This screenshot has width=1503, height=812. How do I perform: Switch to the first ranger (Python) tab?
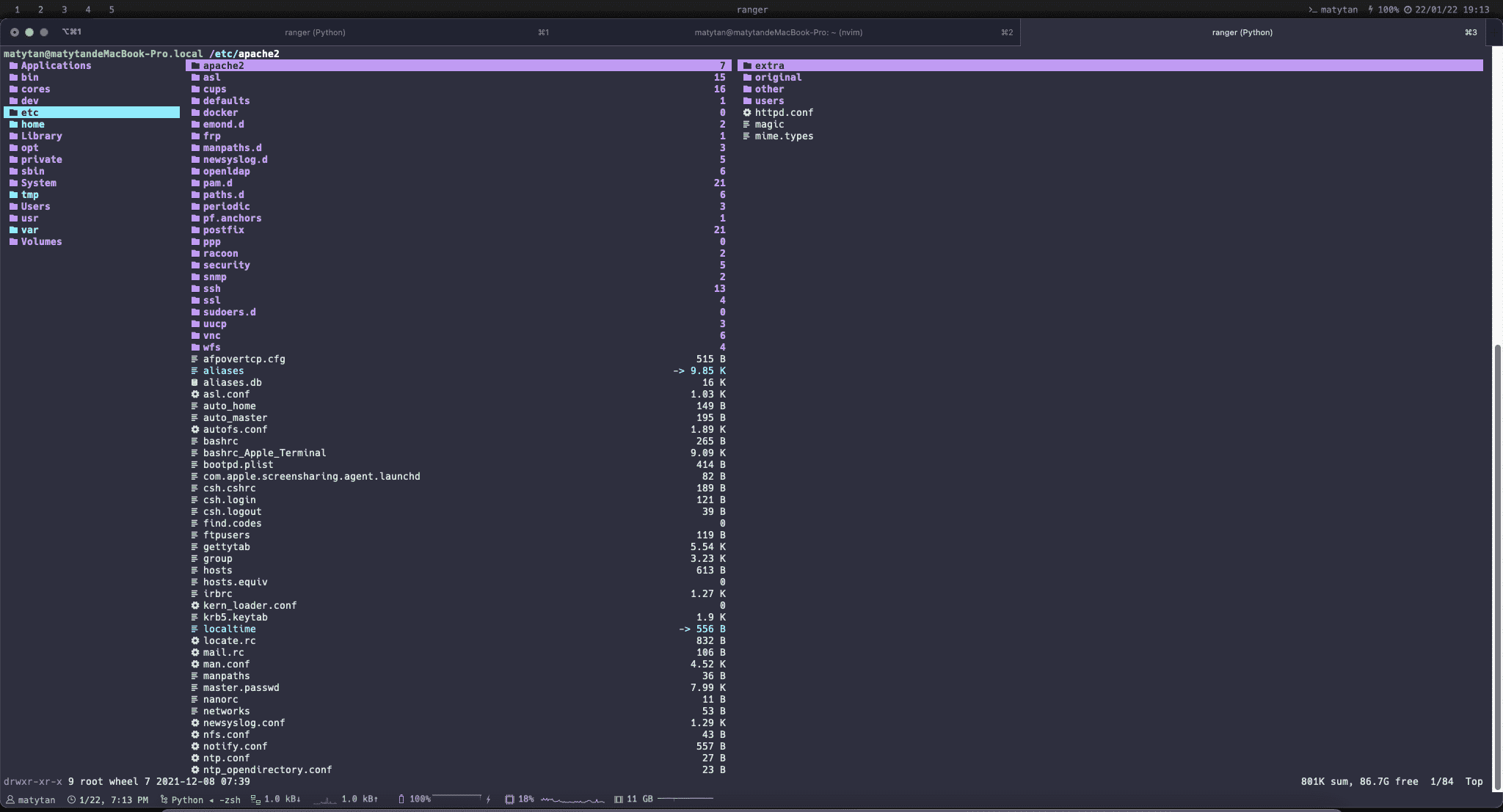[x=315, y=32]
